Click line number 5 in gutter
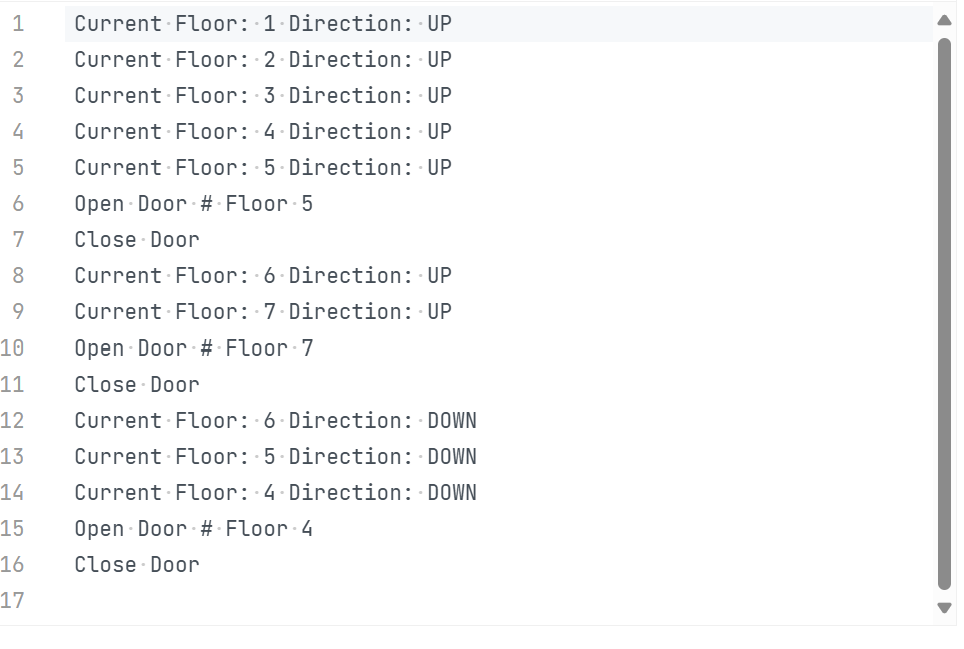 coord(18,168)
